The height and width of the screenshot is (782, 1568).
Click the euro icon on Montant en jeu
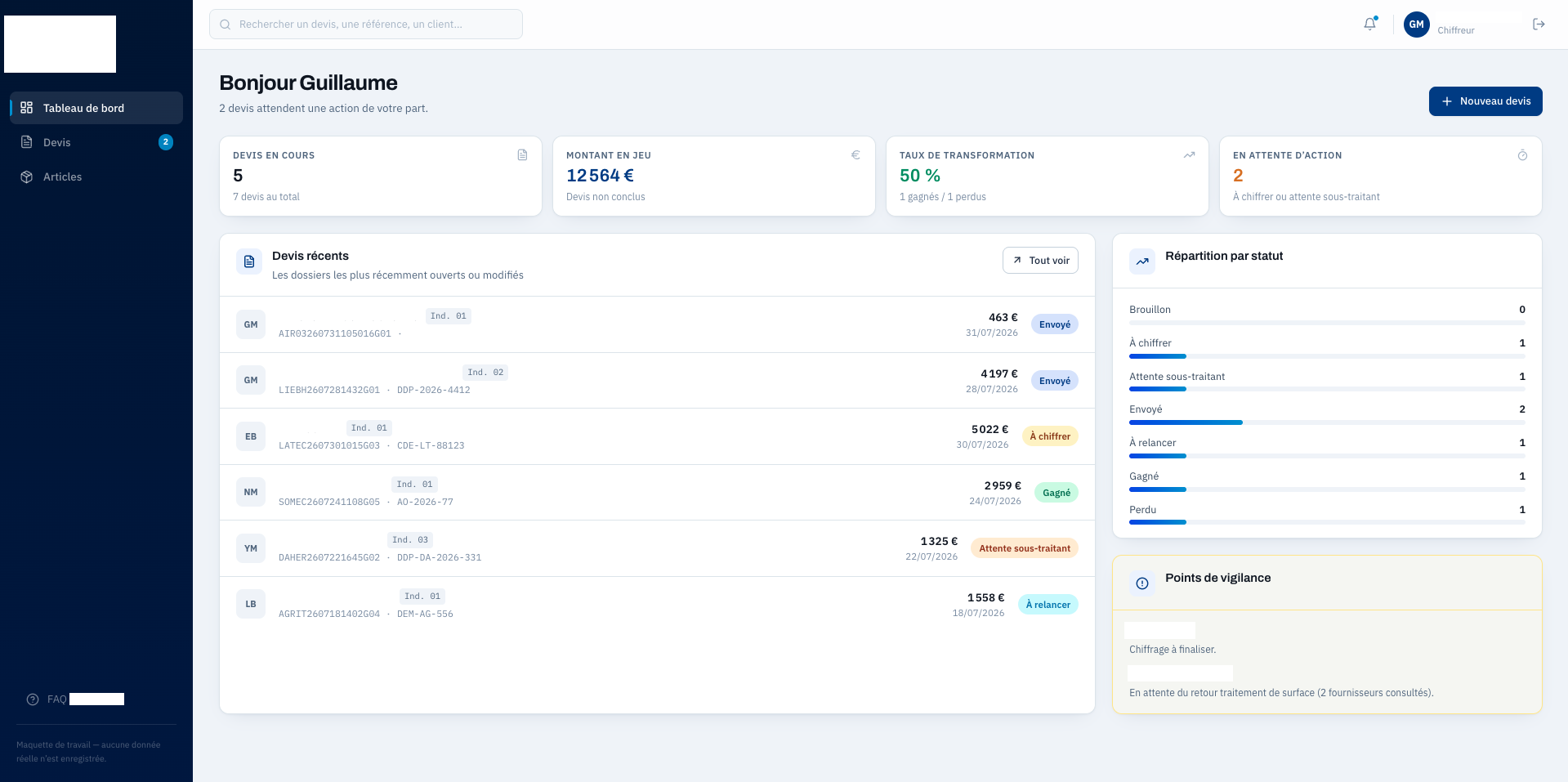click(855, 155)
